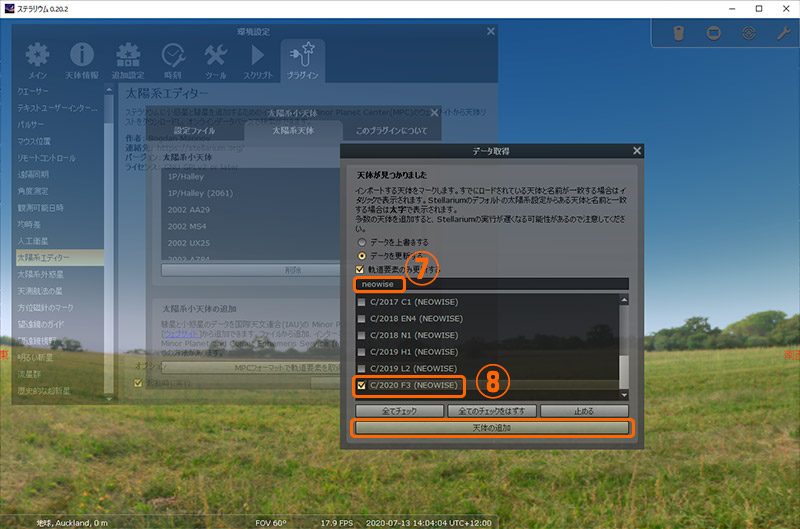This screenshot has height=529, width=800.
Task: Click the neowise search field
Action: (x=492, y=284)
